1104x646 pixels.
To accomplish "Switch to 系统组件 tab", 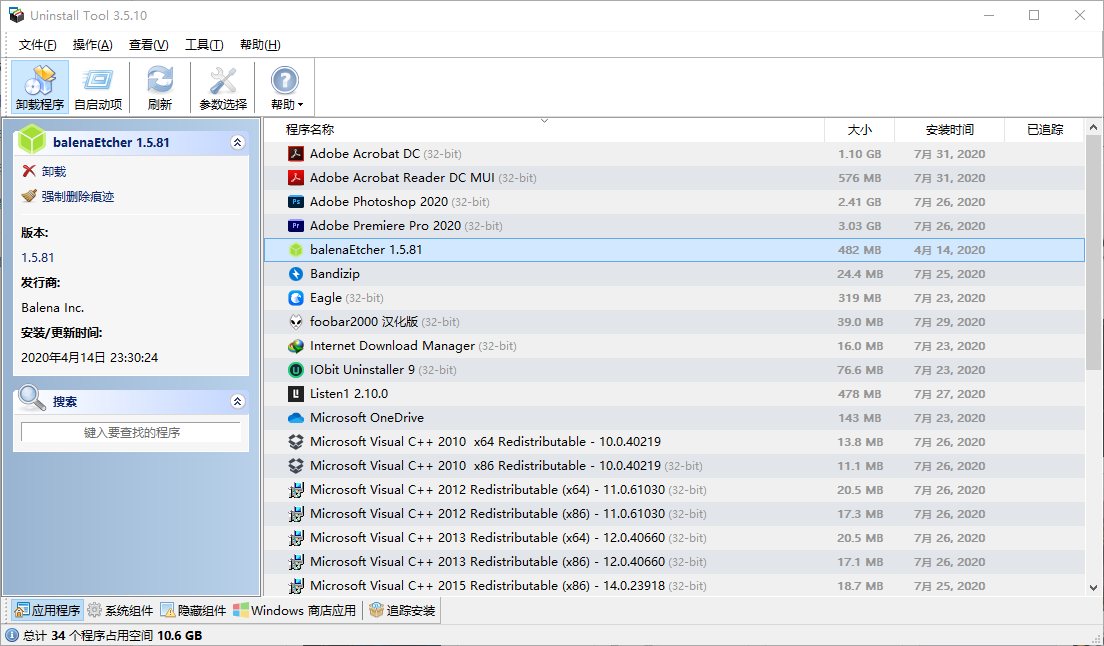I will tap(120, 610).
